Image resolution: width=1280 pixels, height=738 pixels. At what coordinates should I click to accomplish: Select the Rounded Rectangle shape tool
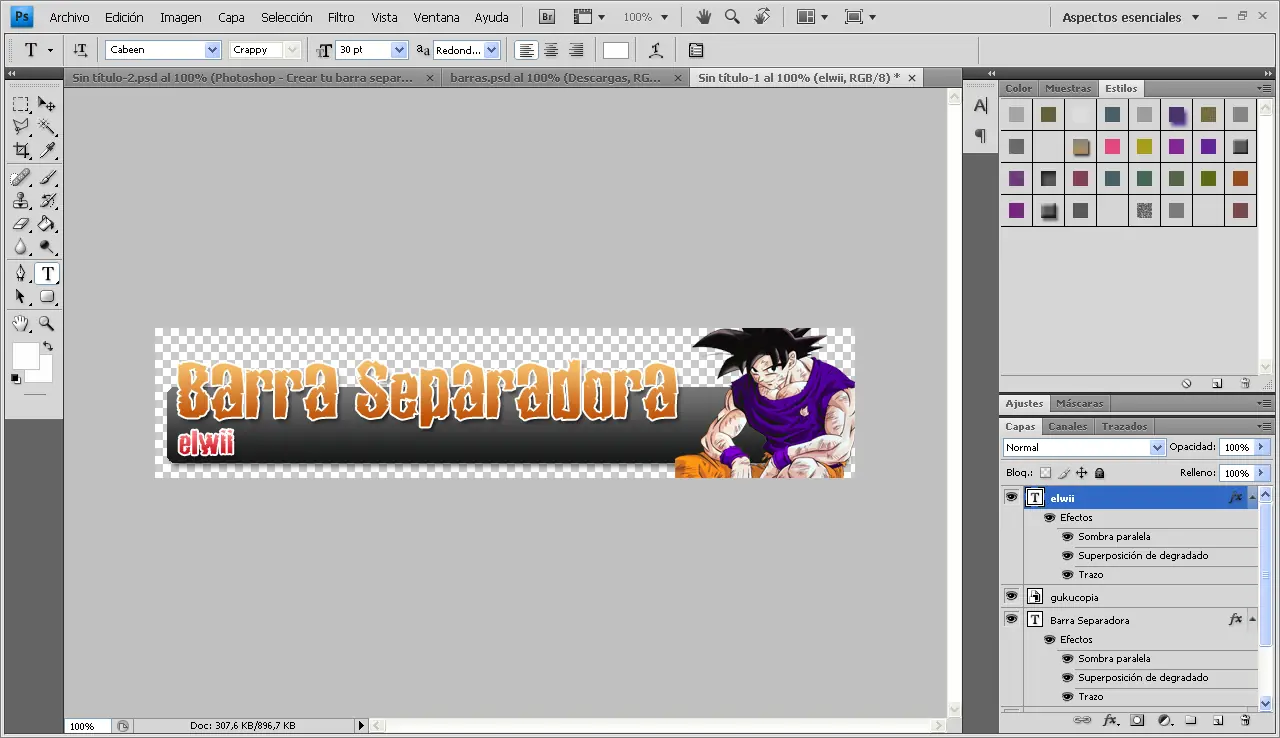(47, 297)
